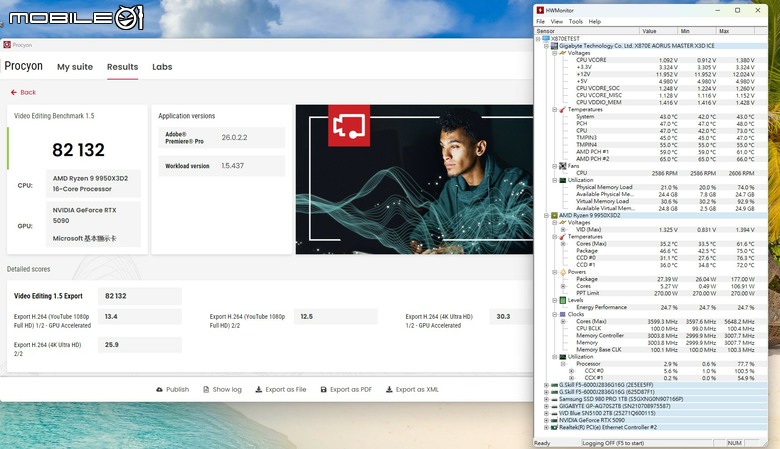Viewport: 780px width, 449px height.
Task: Click the Samsung SSD 980 PRO drive icon
Action: tap(554, 399)
